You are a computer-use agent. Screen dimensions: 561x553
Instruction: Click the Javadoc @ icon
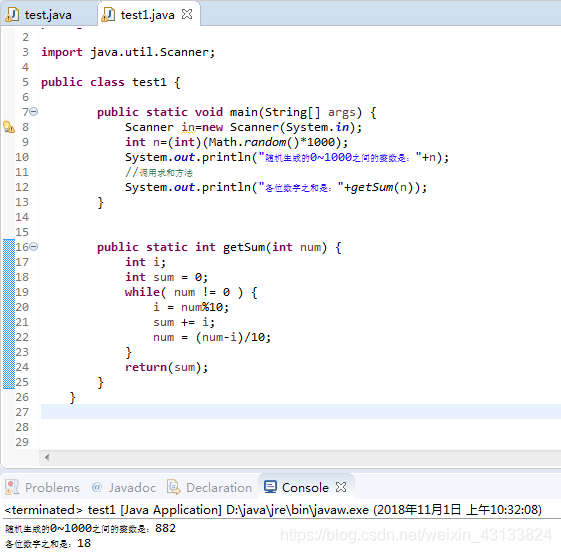pos(97,487)
